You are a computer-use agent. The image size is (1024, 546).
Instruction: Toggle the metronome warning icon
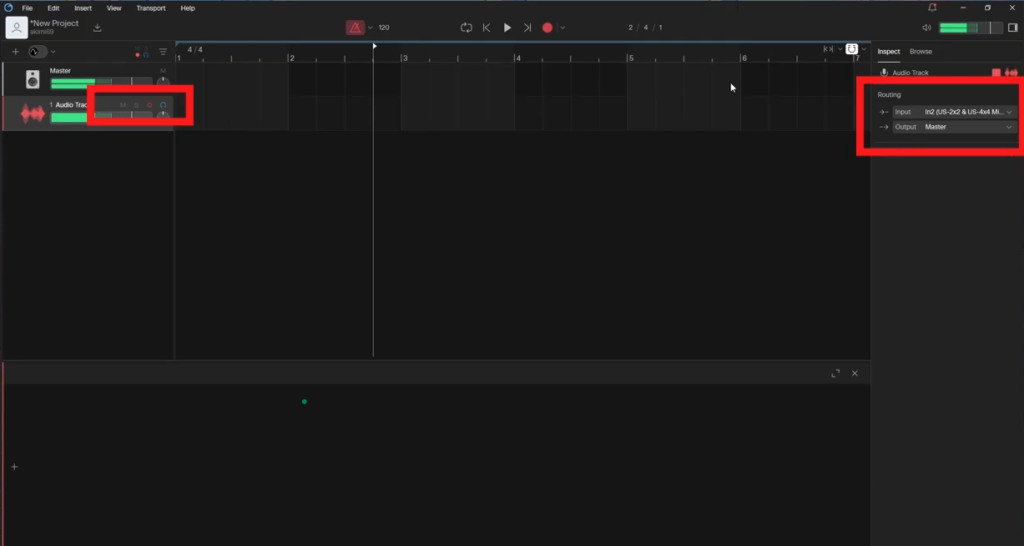[x=355, y=28]
